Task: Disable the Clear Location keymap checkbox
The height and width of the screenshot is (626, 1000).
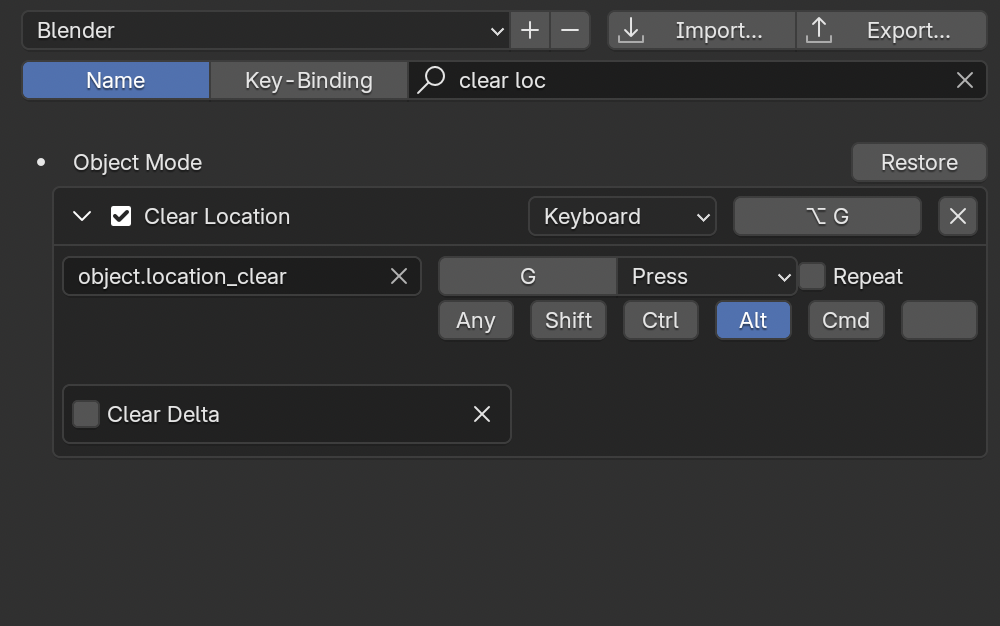Action: [x=121, y=216]
